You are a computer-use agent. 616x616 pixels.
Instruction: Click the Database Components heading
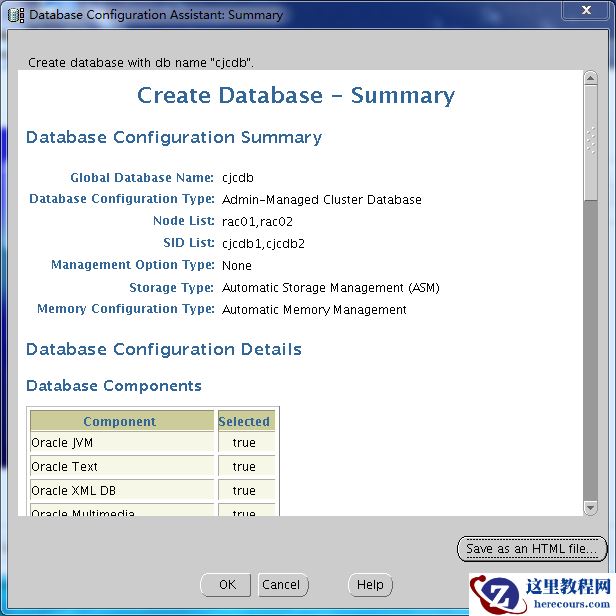pyautogui.click(x=114, y=386)
